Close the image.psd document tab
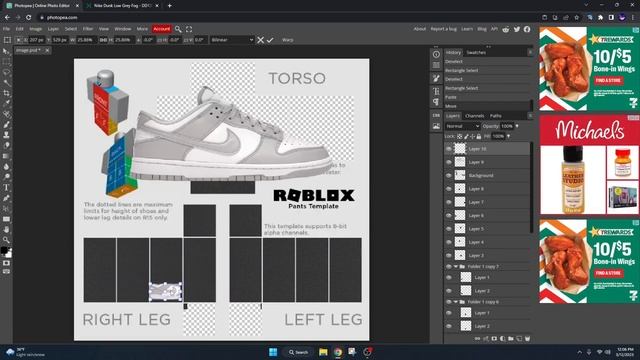Image resolution: width=640 pixels, height=360 pixels. [47, 51]
